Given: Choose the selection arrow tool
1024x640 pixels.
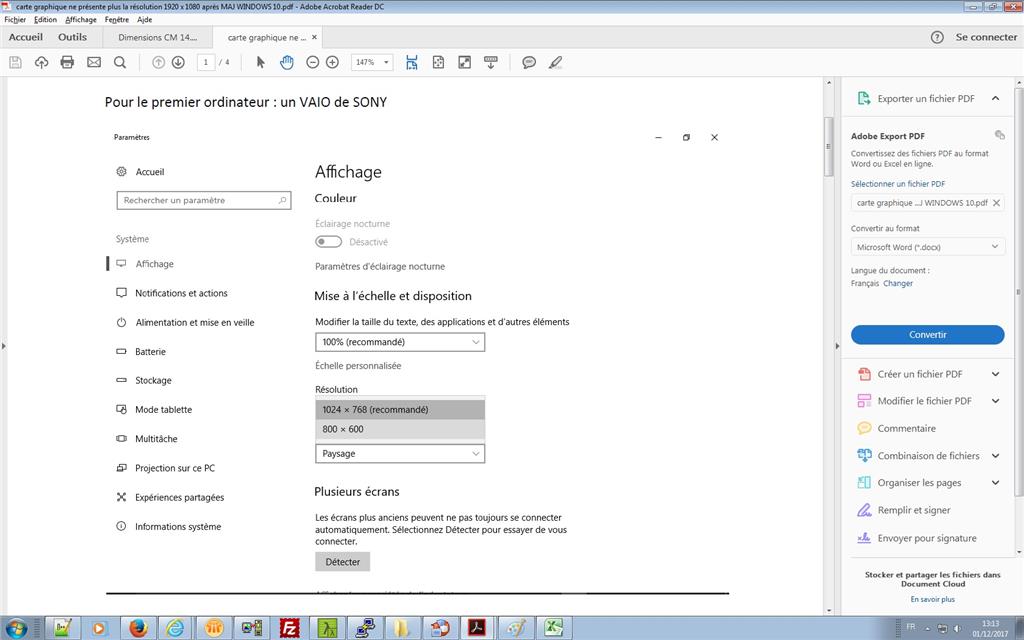Looking at the screenshot, I should click(261, 63).
